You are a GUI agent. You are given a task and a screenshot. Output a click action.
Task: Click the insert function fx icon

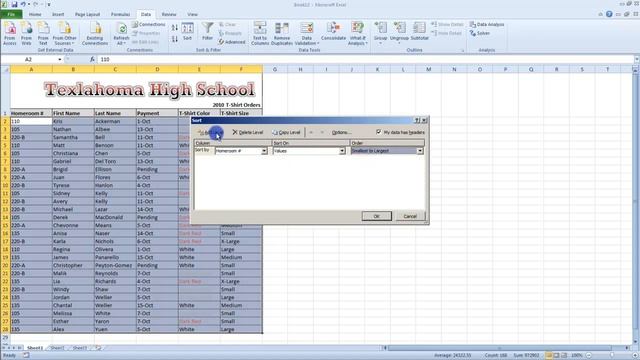pos(92,60)
